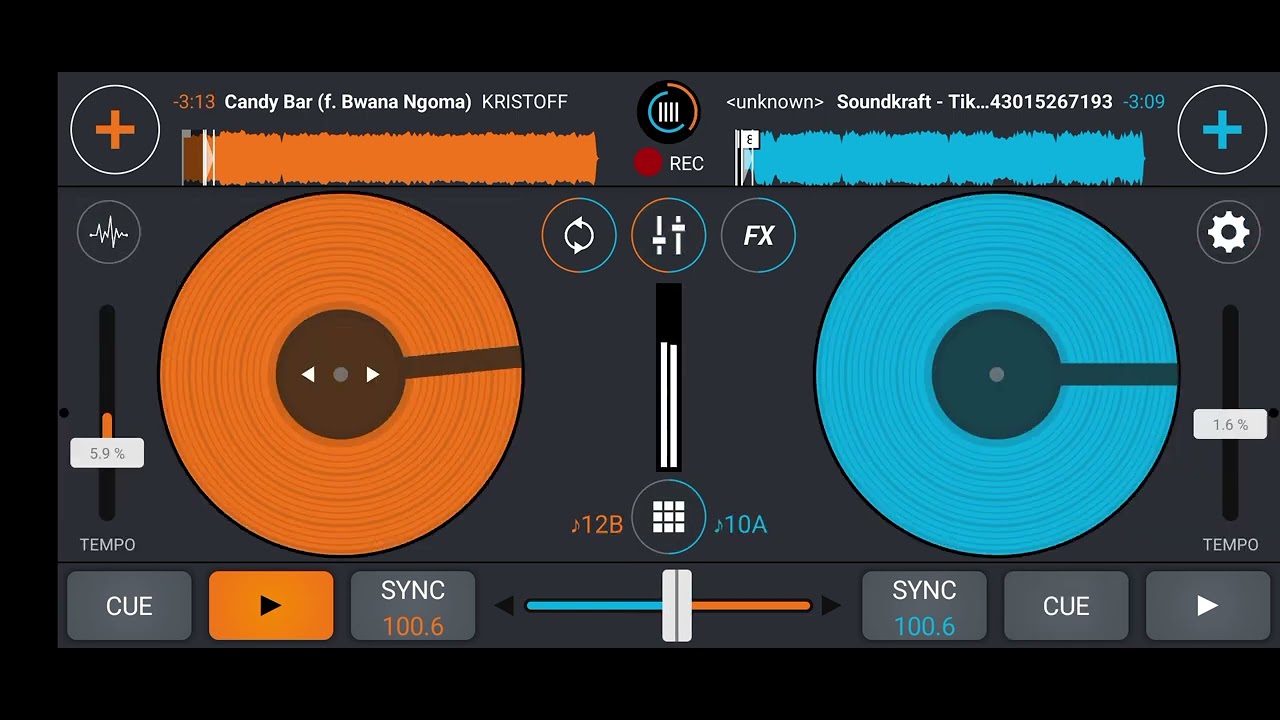Click the right TEMPO label

coord(1231,545)
